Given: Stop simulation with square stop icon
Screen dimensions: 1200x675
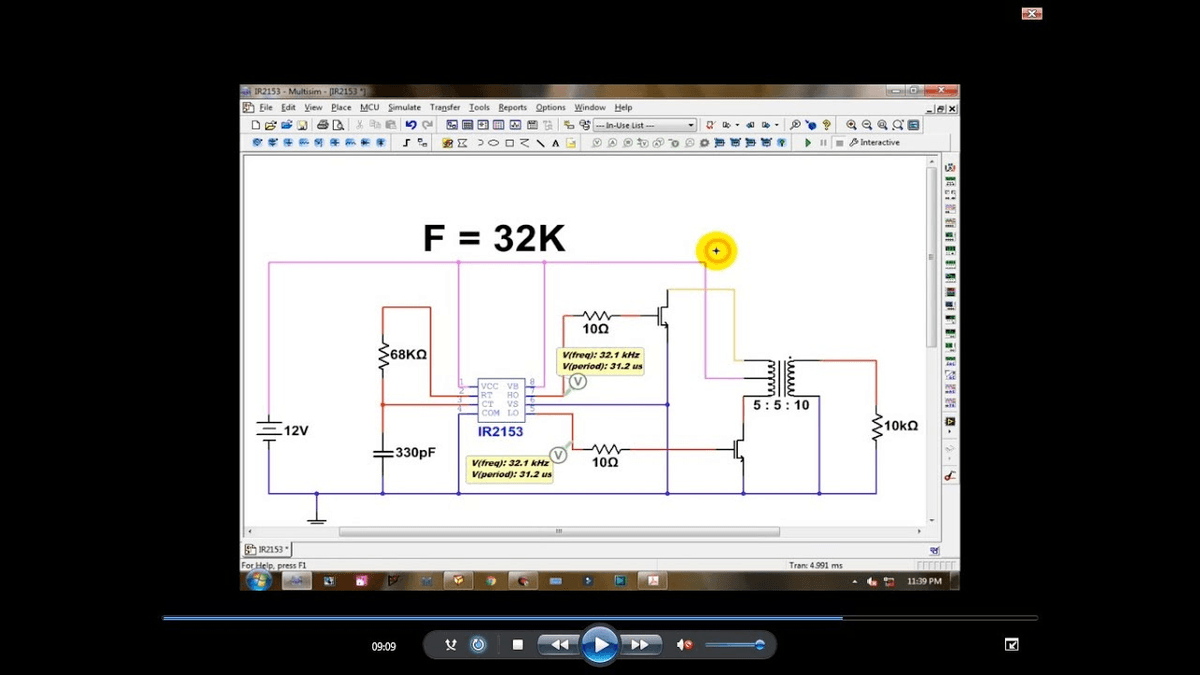Looking at the screenshot, I should 840,143.
